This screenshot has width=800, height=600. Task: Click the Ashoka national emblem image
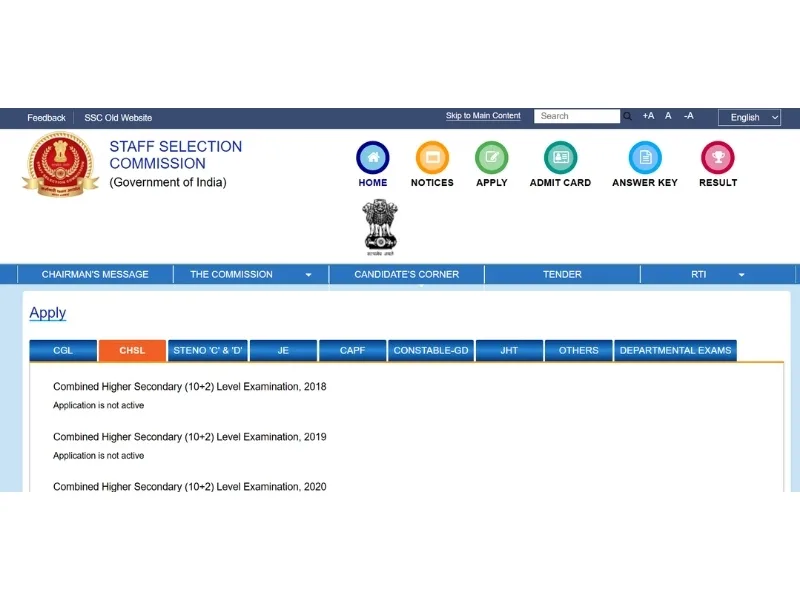point(380,227)
